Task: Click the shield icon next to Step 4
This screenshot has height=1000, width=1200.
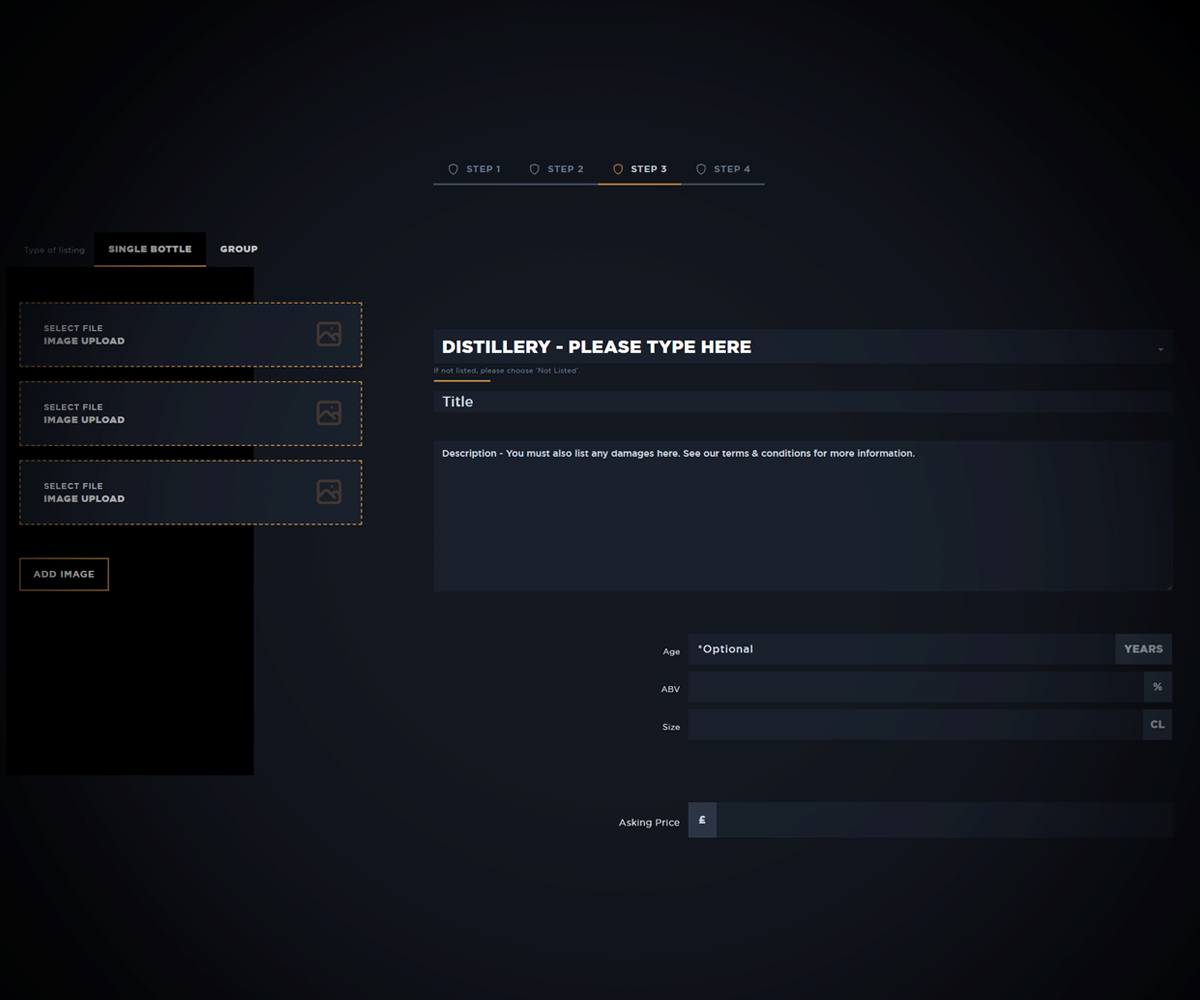Action: (x=701, y=169)
